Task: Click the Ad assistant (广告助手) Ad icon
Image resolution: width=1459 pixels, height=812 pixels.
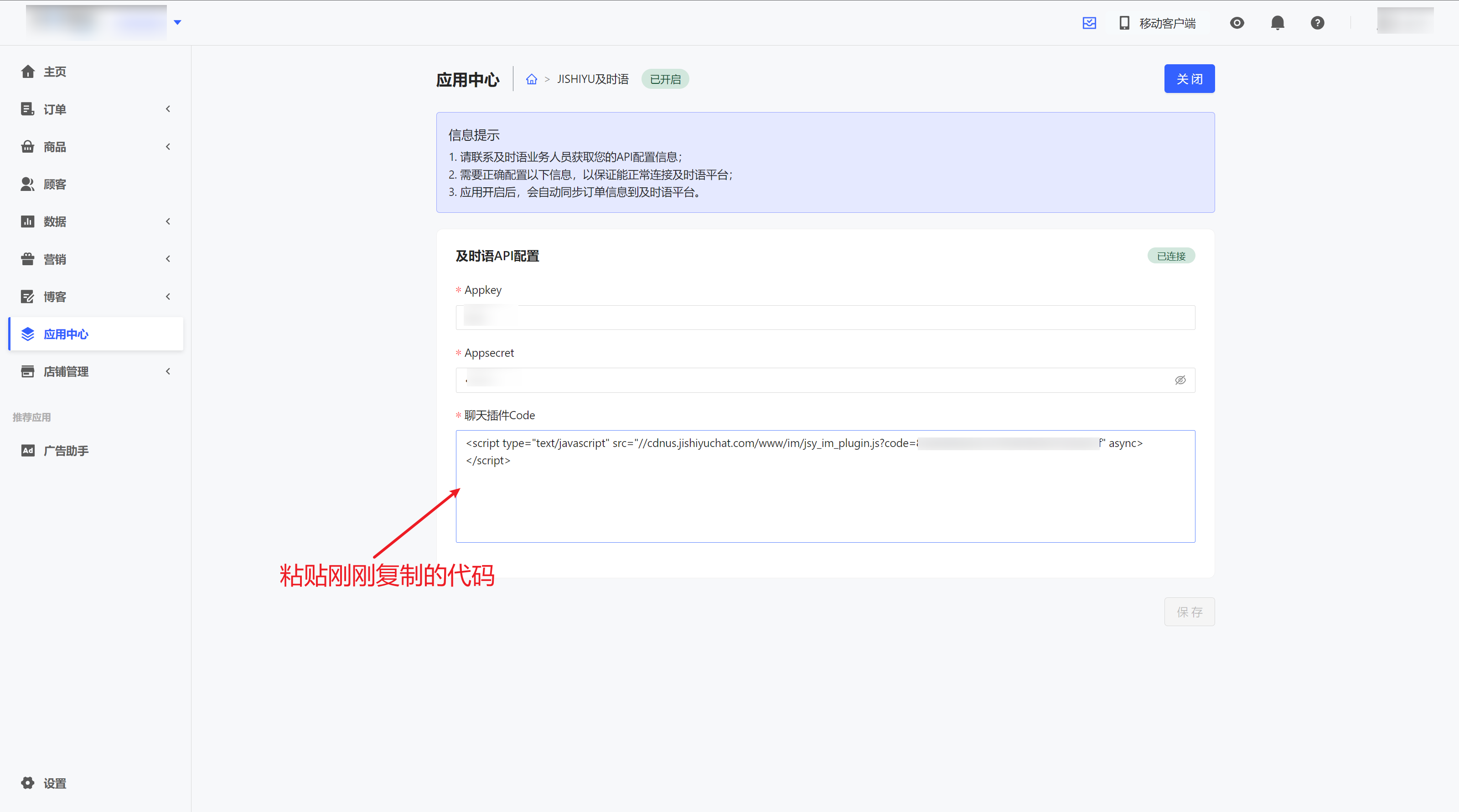Action: point(28,450)
